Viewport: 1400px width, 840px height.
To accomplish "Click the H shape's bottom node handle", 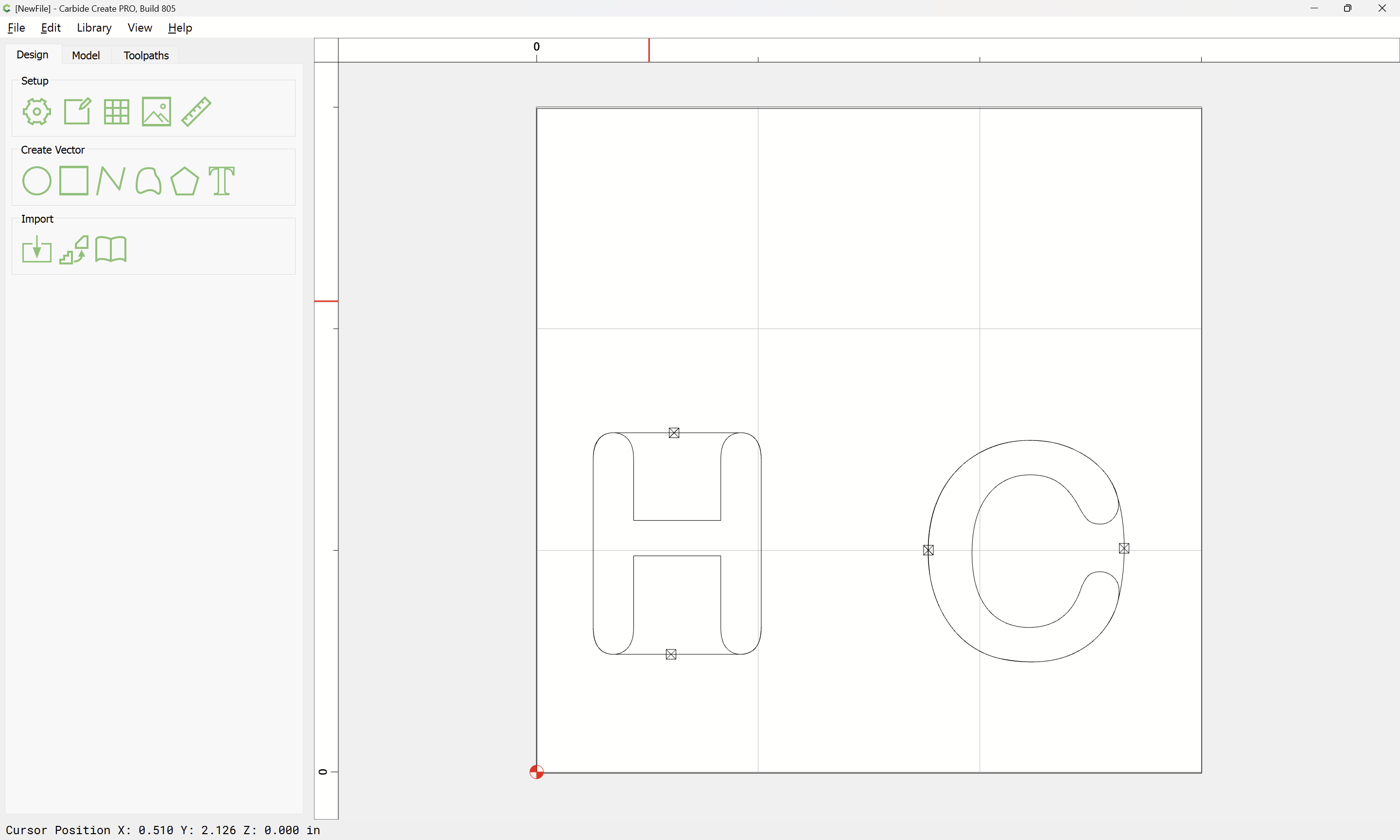I will [x=671, y=654].
